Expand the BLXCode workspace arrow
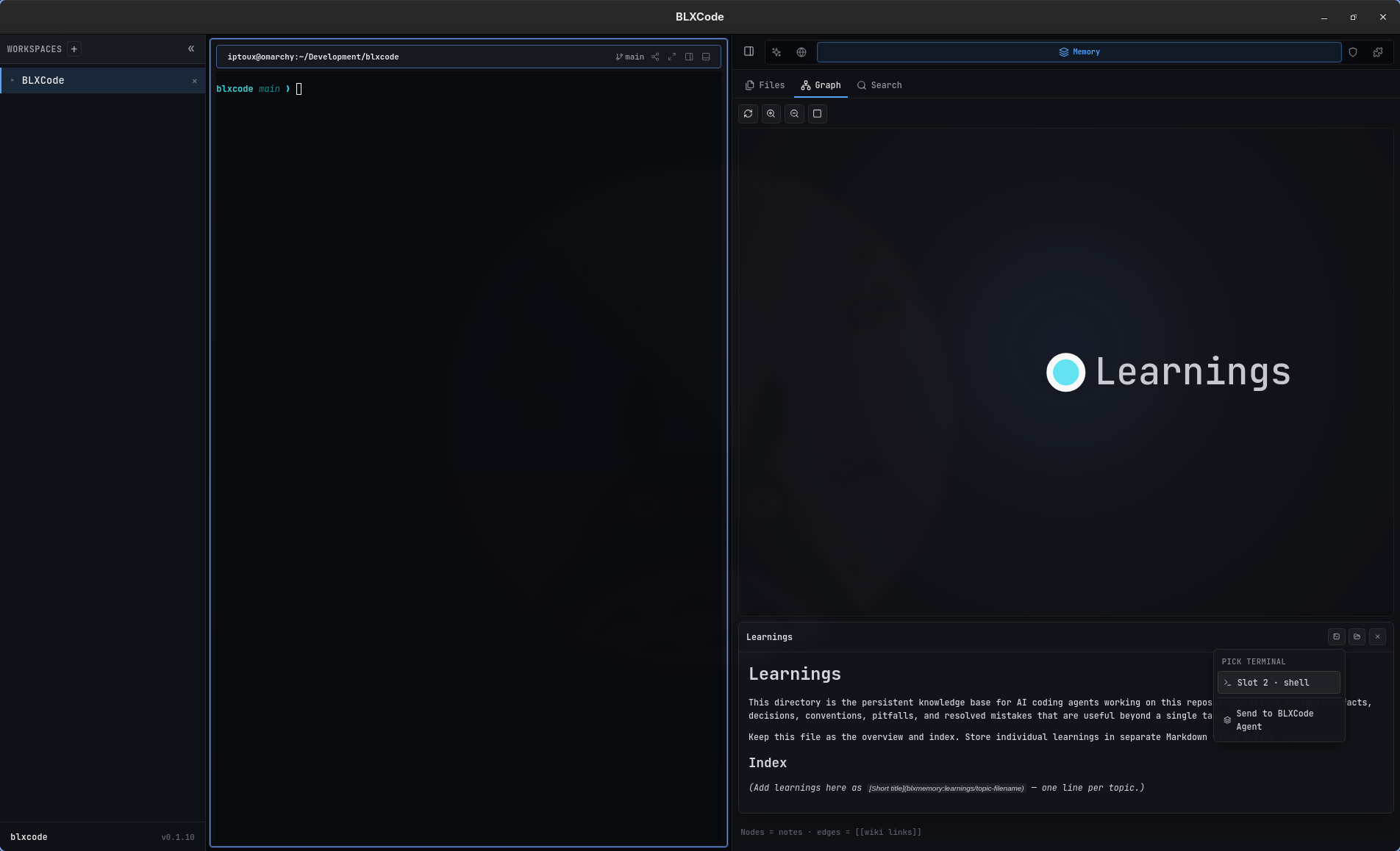This screenshot has height=851, width=1400. tap(12, 81)
